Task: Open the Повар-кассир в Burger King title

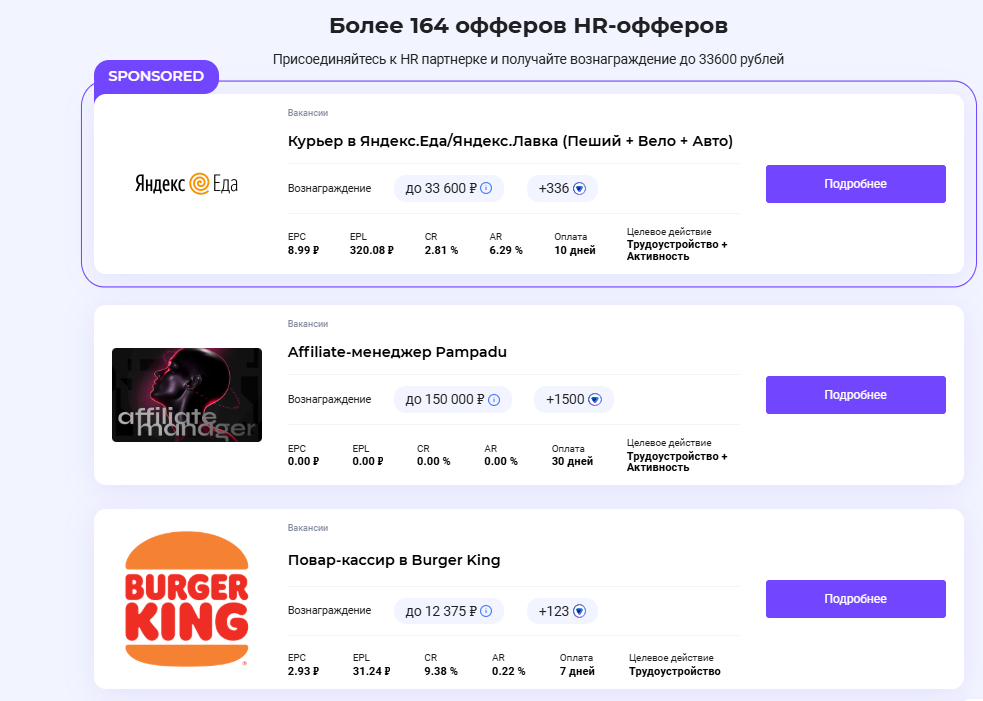Action: [394, 560]
